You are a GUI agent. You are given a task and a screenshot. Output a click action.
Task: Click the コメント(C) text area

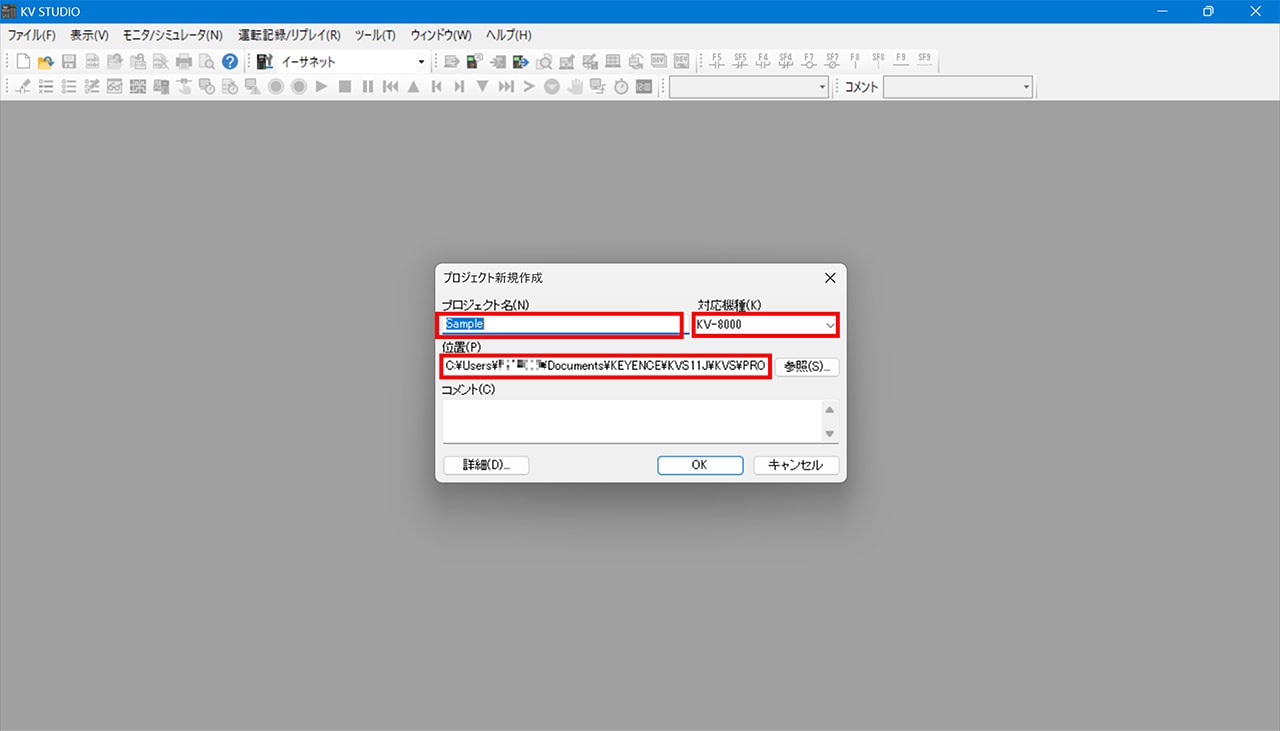(632, 421)
